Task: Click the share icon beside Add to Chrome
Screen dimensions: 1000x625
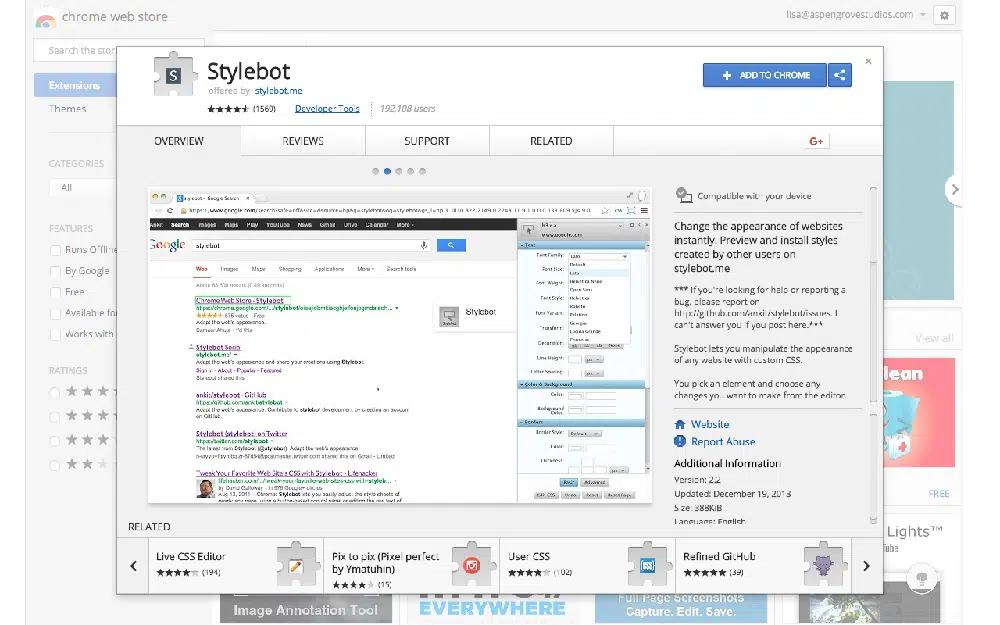Action: (x=840, y=75)
